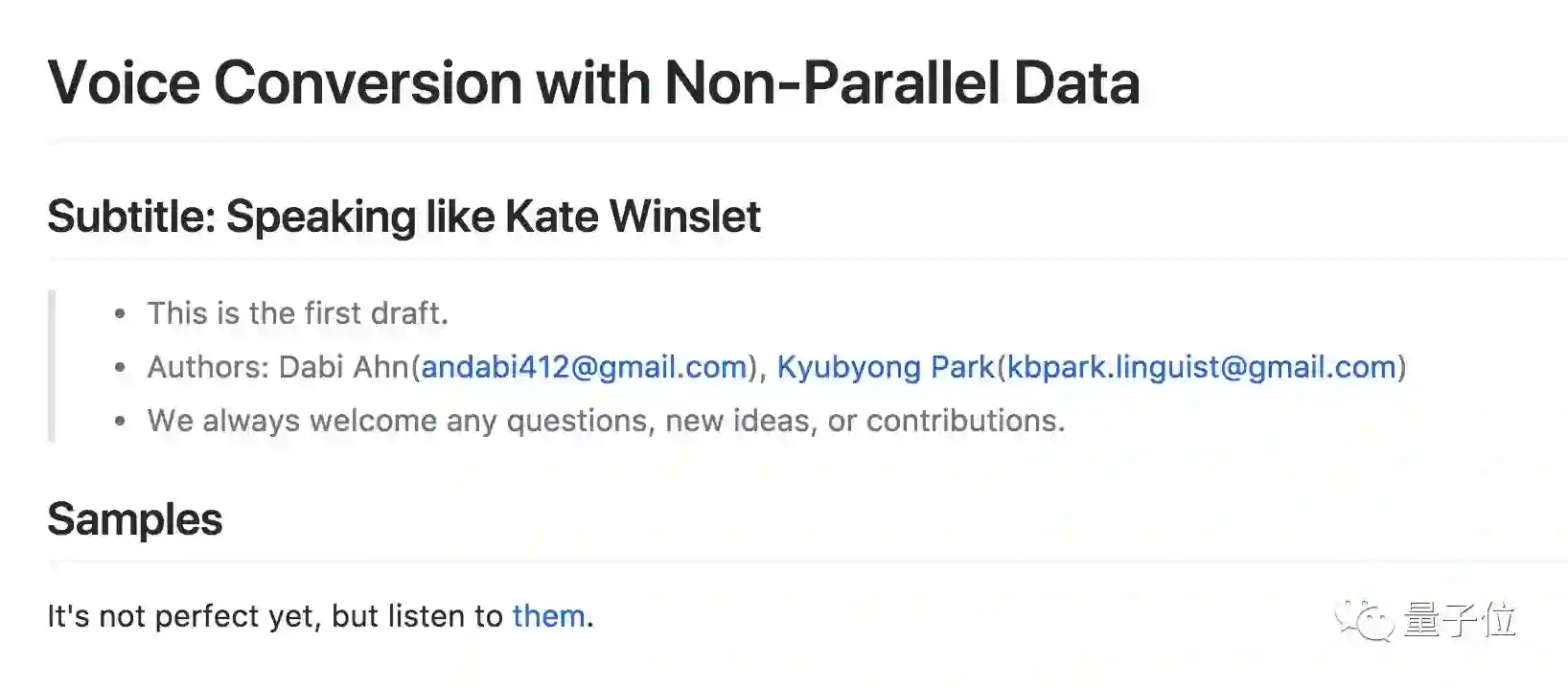The image size is (1568, 688).
Task: Click the "This is the first draft." line
Action: point(297,313)
